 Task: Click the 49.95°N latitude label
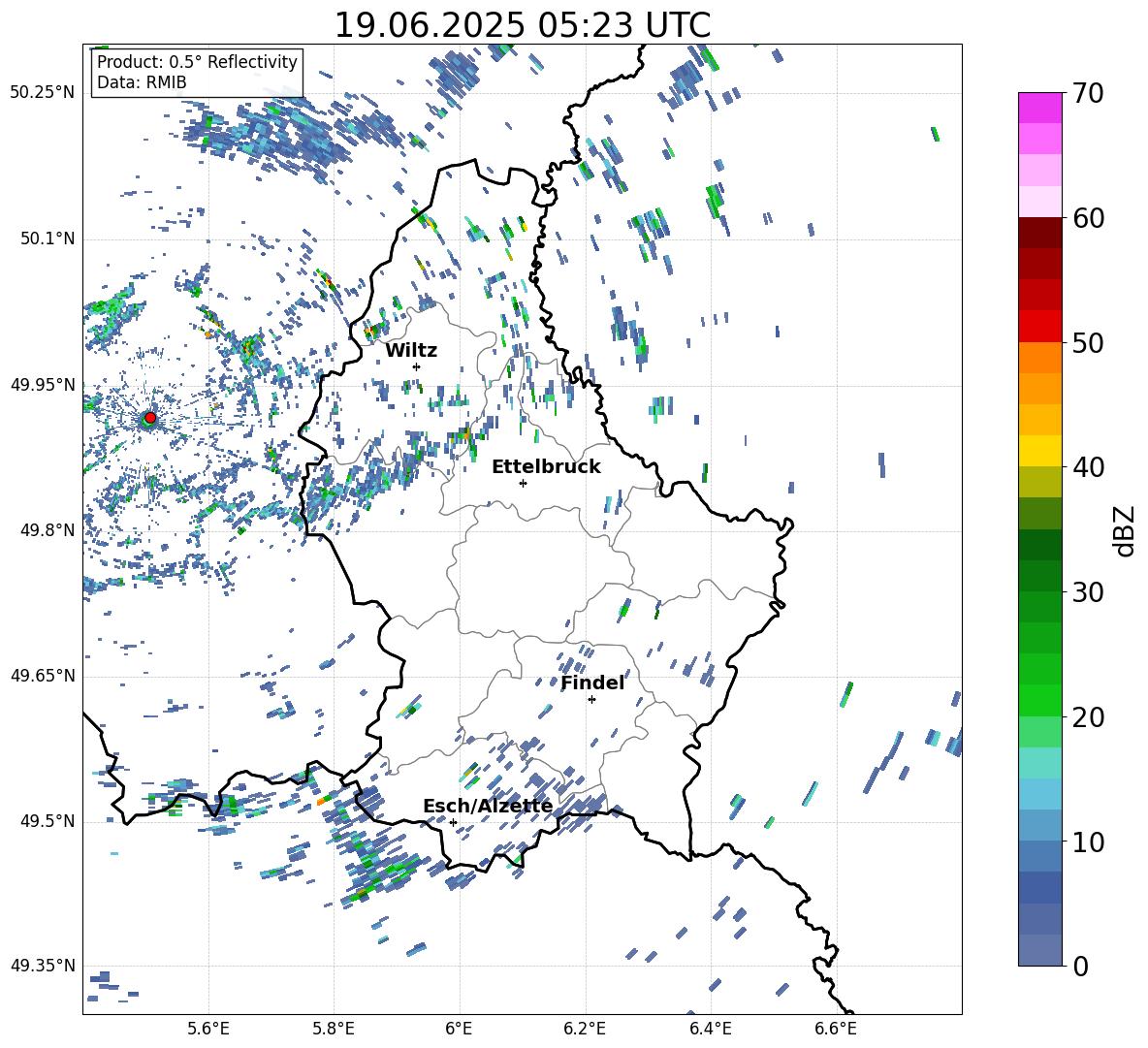(43, 385)
